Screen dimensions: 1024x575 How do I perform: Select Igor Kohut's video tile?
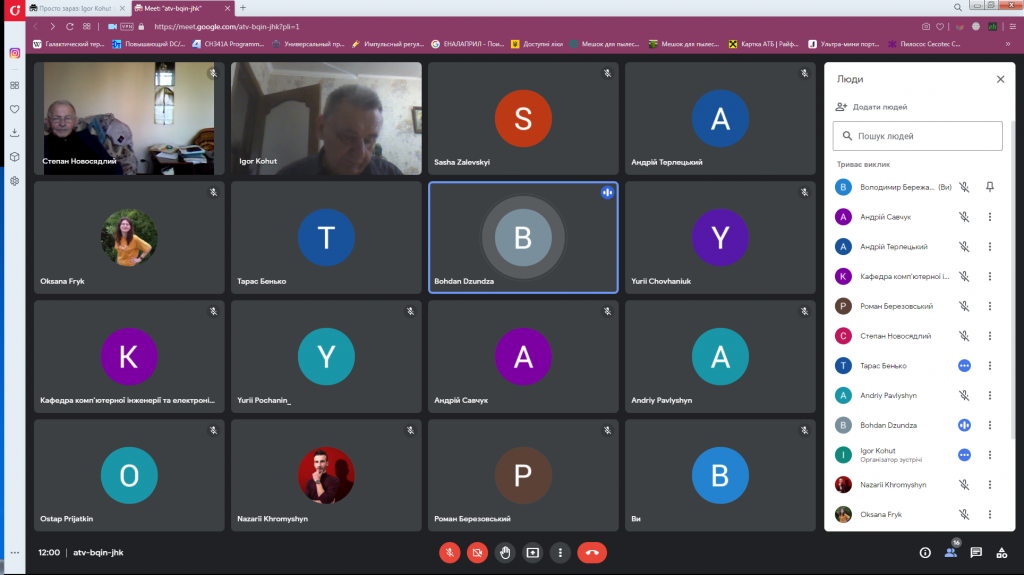pyautogui.click(x=326, y=118)
